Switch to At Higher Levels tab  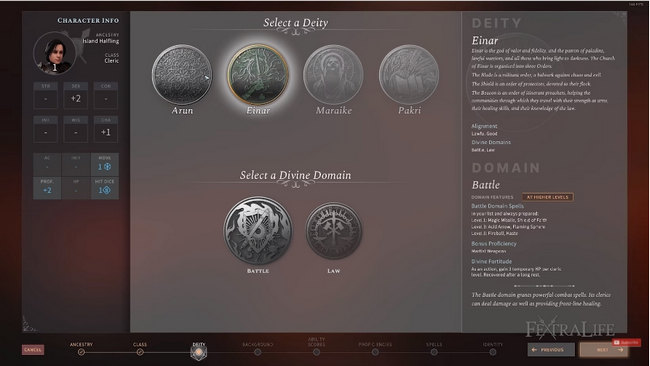pos(548,197)
